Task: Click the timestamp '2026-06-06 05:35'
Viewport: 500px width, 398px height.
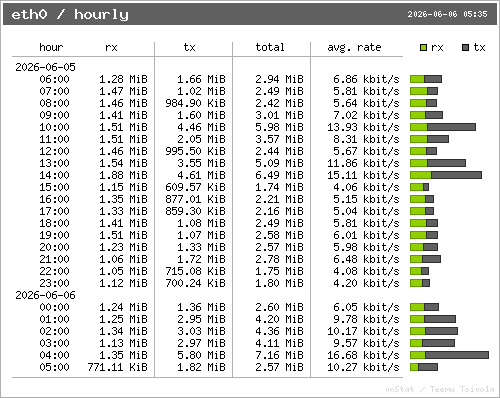Action: (x=447, y=14)
